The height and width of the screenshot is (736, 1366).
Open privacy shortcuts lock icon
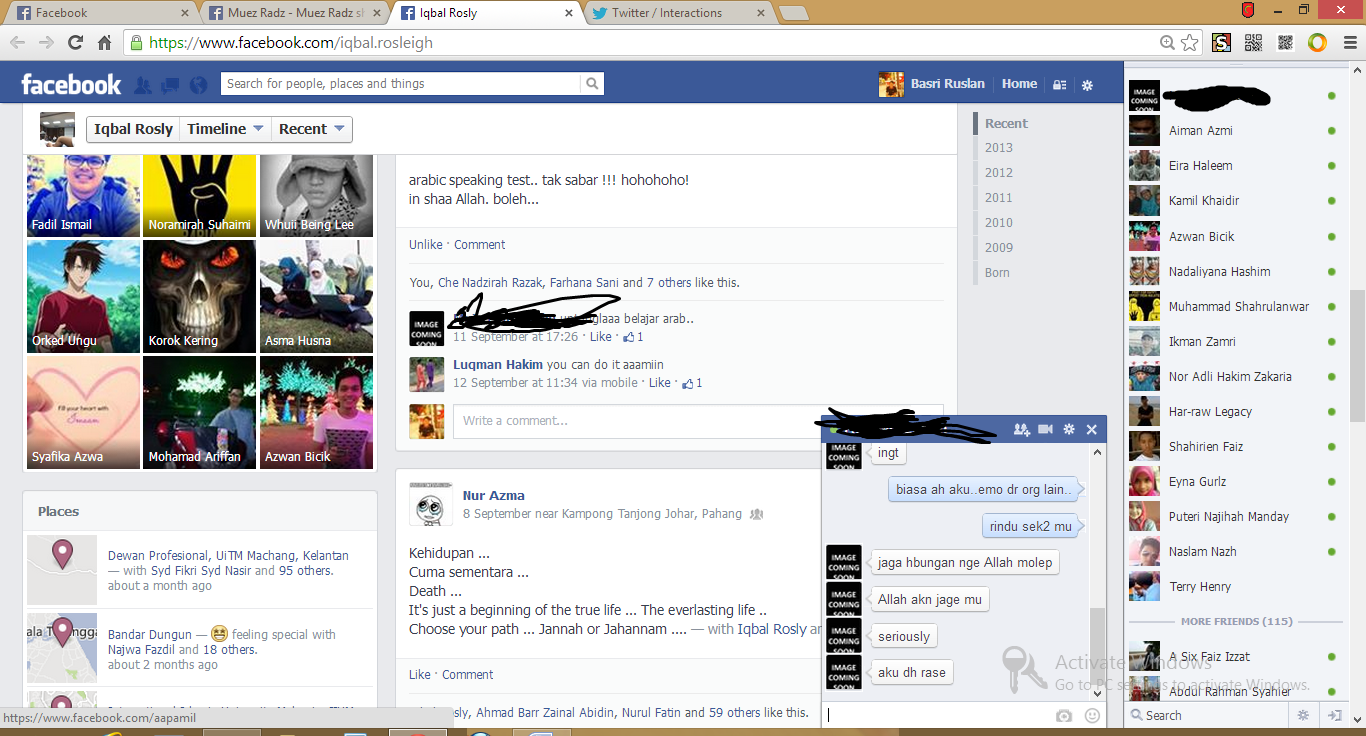pos(1060,85)
